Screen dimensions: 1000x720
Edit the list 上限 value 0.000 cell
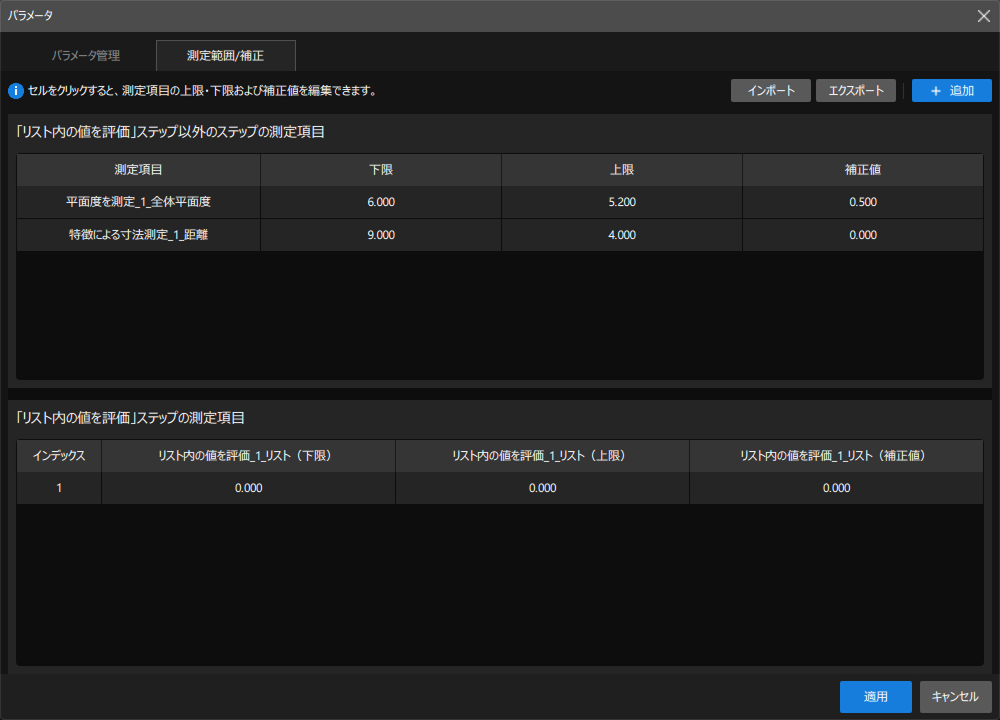click(x=542, y=488)
